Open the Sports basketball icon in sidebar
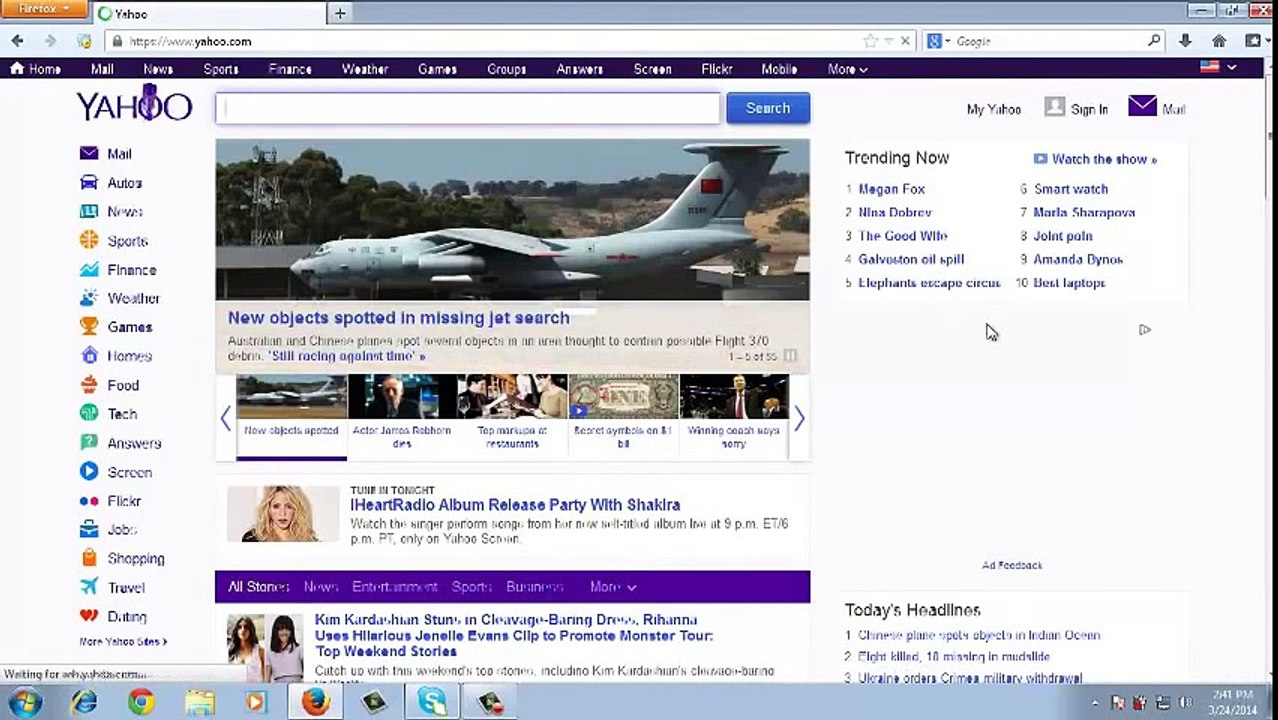The height and width of the screenshot is (720, 1278). [89, 240]
